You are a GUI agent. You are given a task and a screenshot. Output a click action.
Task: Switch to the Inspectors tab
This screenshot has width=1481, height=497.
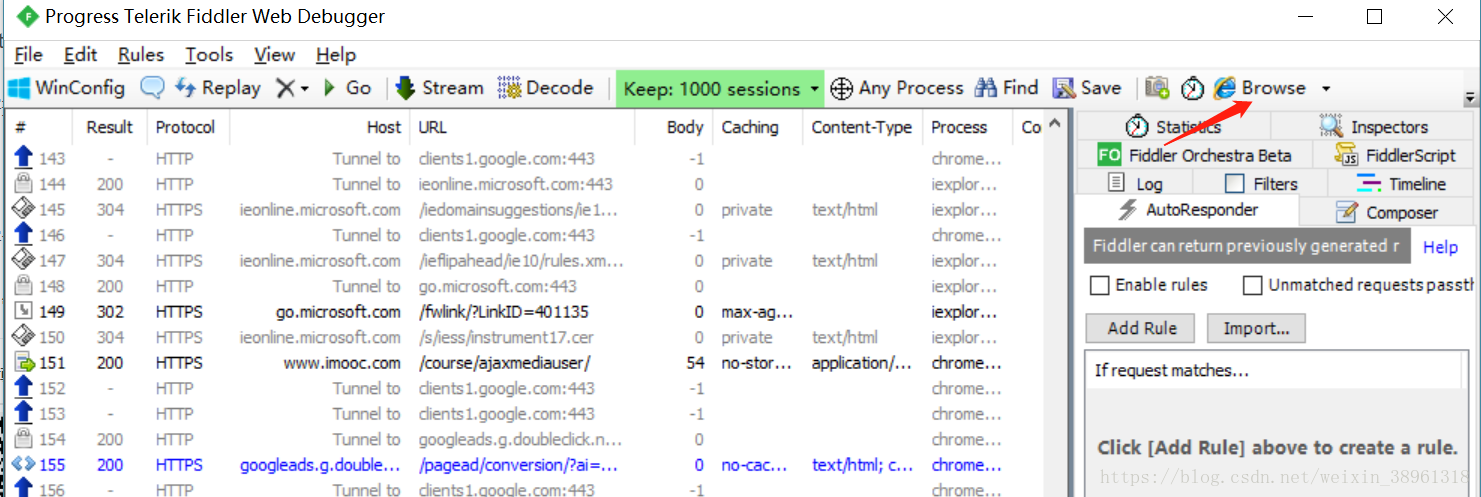coord(1374,127)
